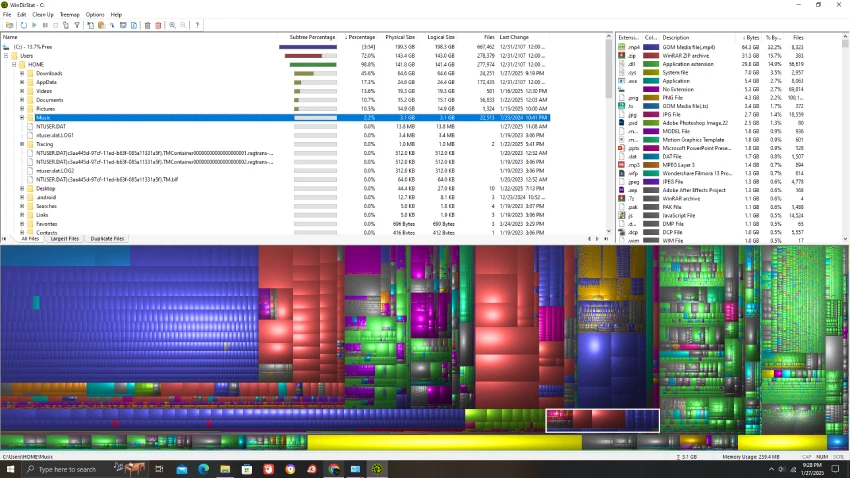This screenshot has width=850, height=478.
Task: Expand the Pictures folder node
Action: pos(22,108)
